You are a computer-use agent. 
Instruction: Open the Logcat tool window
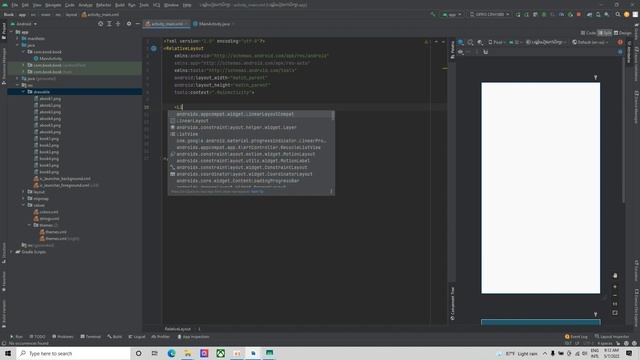pos(137,337)
